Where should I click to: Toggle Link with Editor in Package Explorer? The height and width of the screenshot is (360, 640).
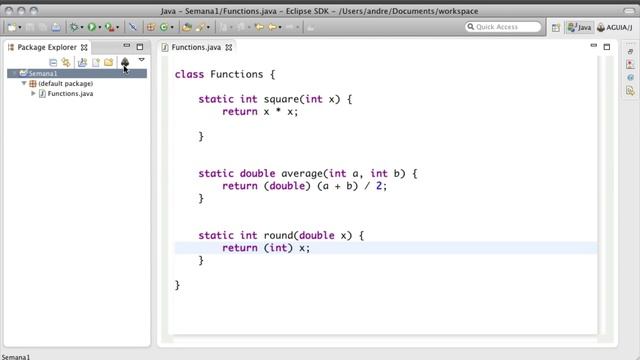coord(66,62)
